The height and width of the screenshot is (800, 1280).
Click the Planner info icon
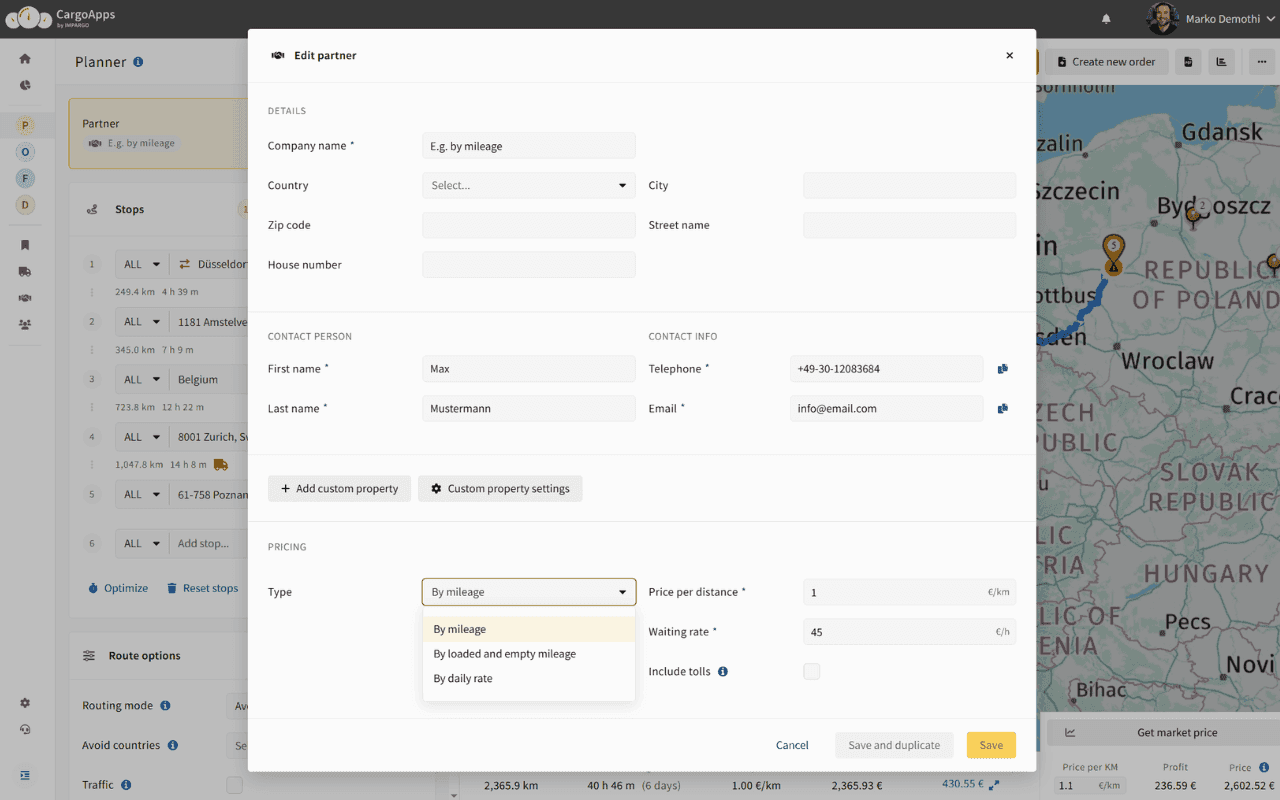(138, 62)
